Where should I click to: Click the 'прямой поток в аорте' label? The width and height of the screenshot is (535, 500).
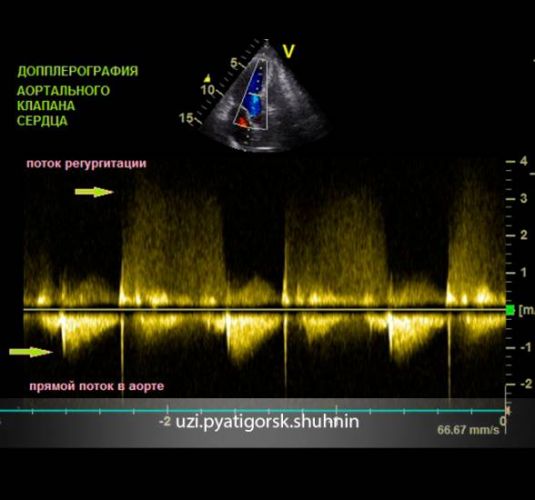pos(97,386)
